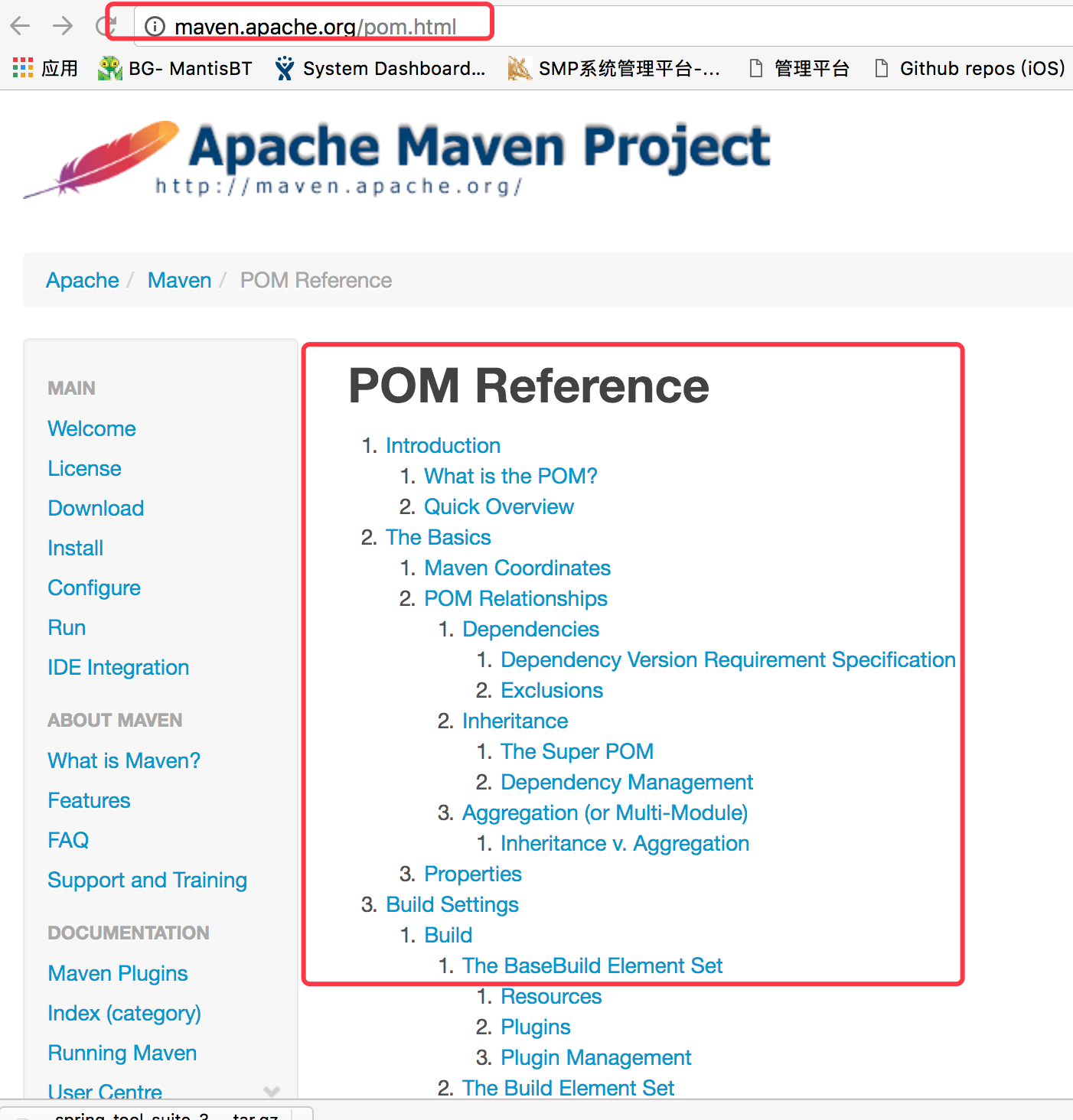Click the Apache Maven Project logo
The image size is (1073, 1120).
point(397,158)
